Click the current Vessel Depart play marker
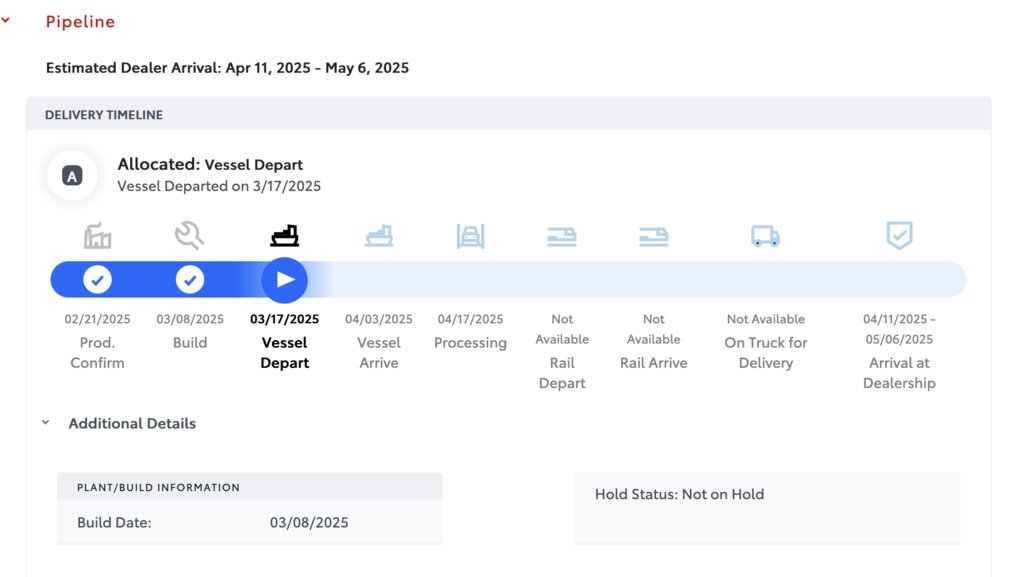 coord(285,280)
